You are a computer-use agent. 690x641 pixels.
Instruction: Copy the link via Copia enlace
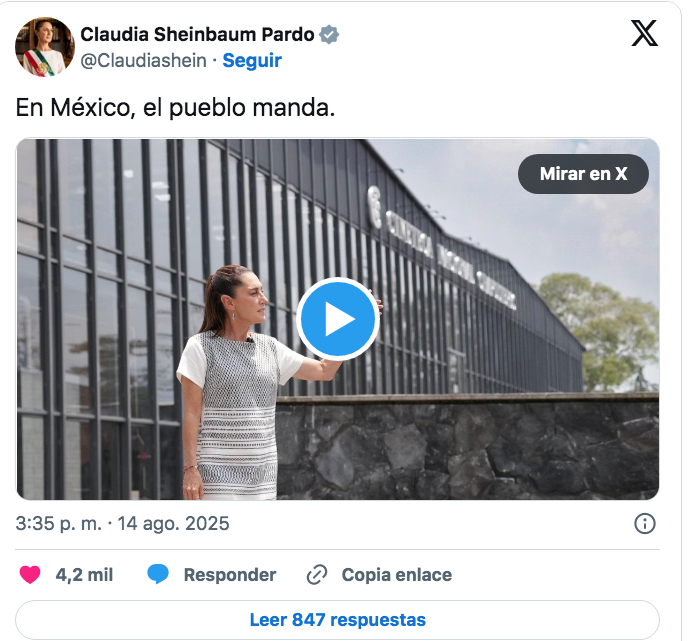[x=396, y=575]
